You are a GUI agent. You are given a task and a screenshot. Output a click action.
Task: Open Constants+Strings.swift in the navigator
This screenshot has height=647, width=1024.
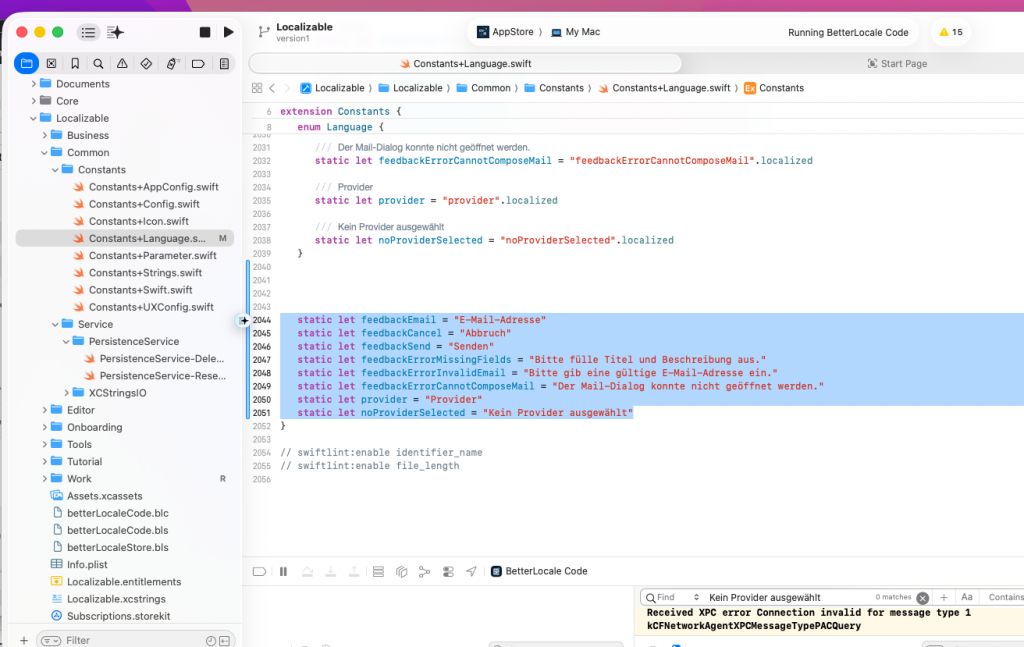(145, 273)
